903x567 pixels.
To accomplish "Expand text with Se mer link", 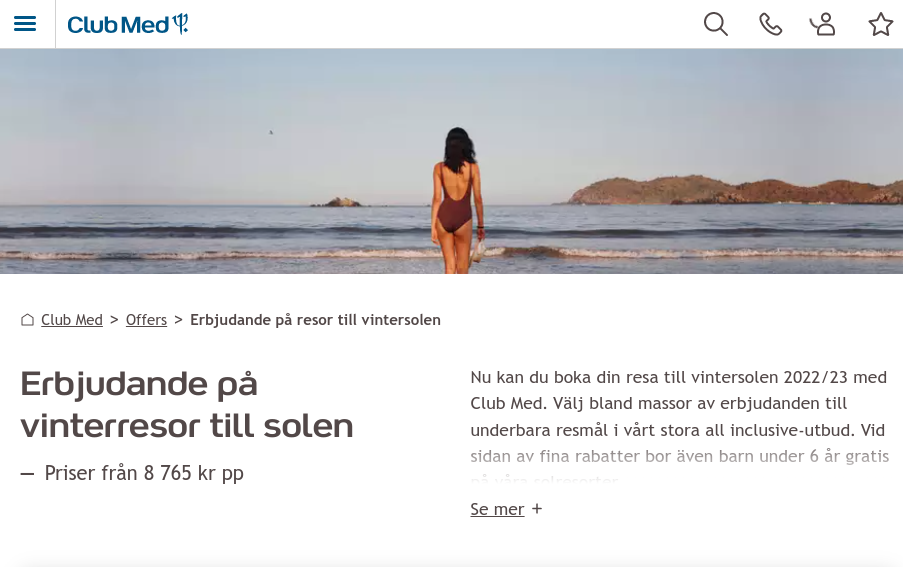I will (x=497, y=509).
